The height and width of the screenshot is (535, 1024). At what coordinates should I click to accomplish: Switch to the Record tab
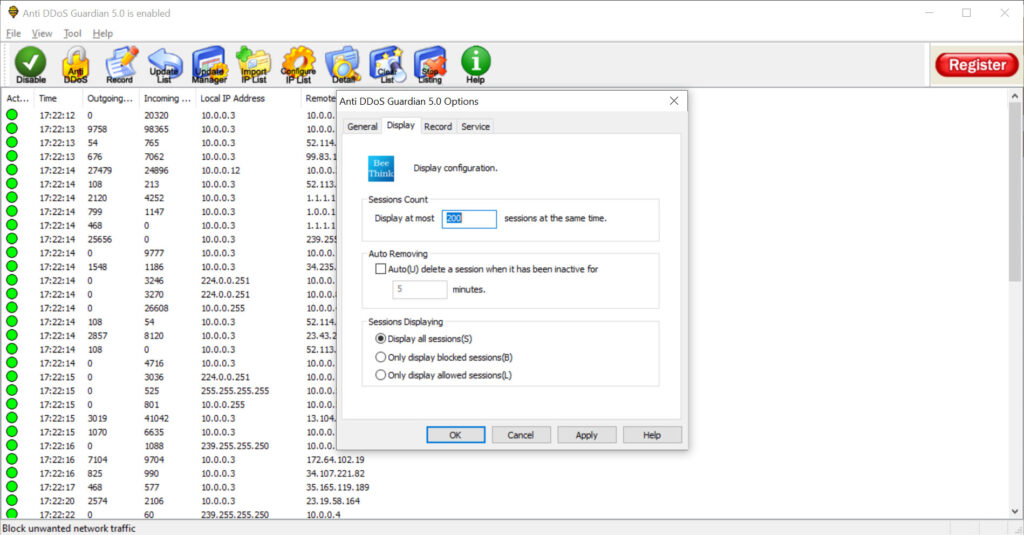tap(438, 126)
